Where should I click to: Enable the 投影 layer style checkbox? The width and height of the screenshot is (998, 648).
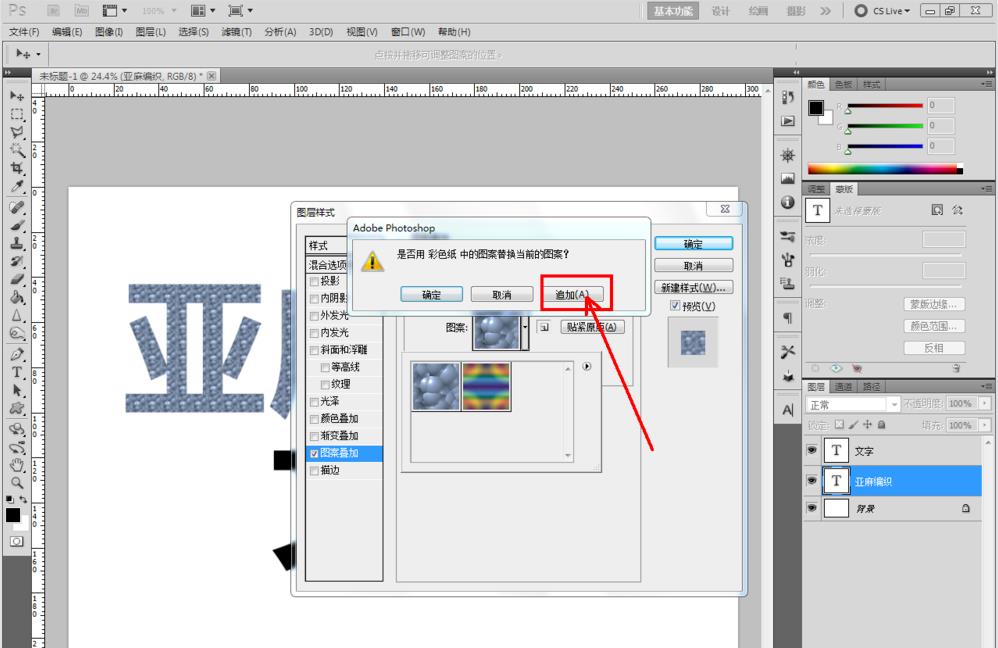(x=314, y=281)
